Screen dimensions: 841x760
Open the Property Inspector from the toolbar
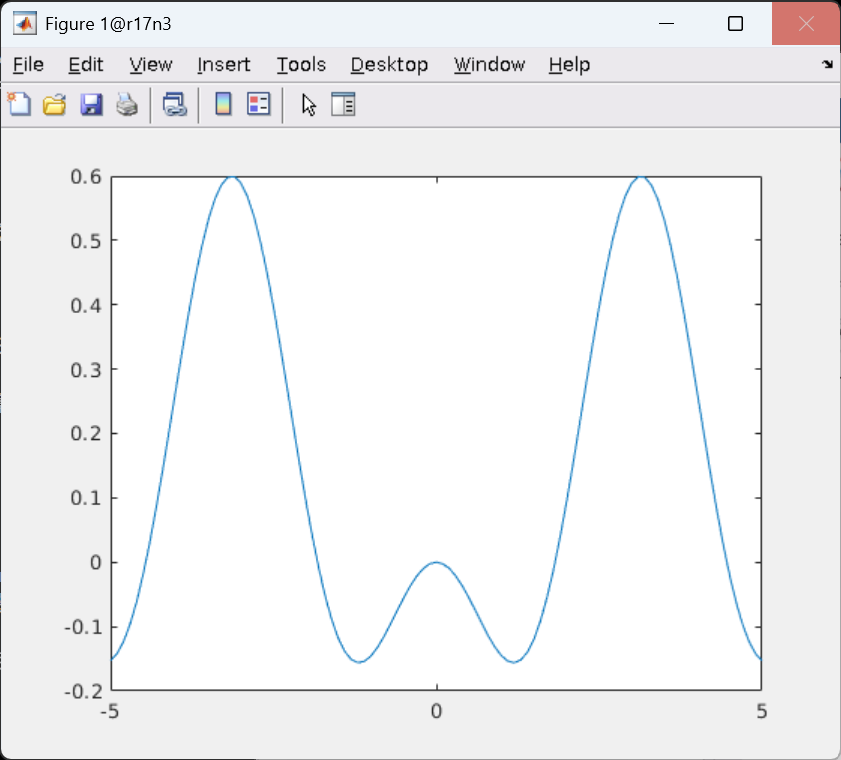point(343,104)
